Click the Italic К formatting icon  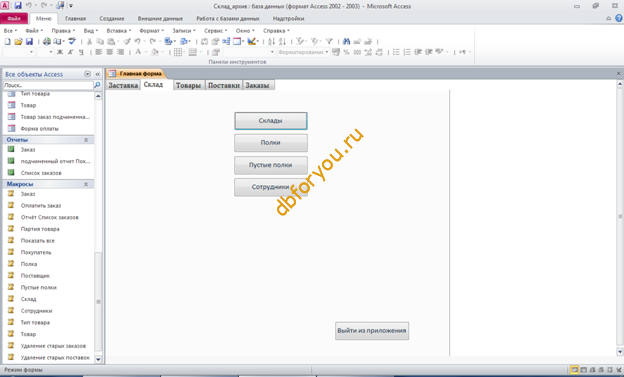[x=70, y=52]
